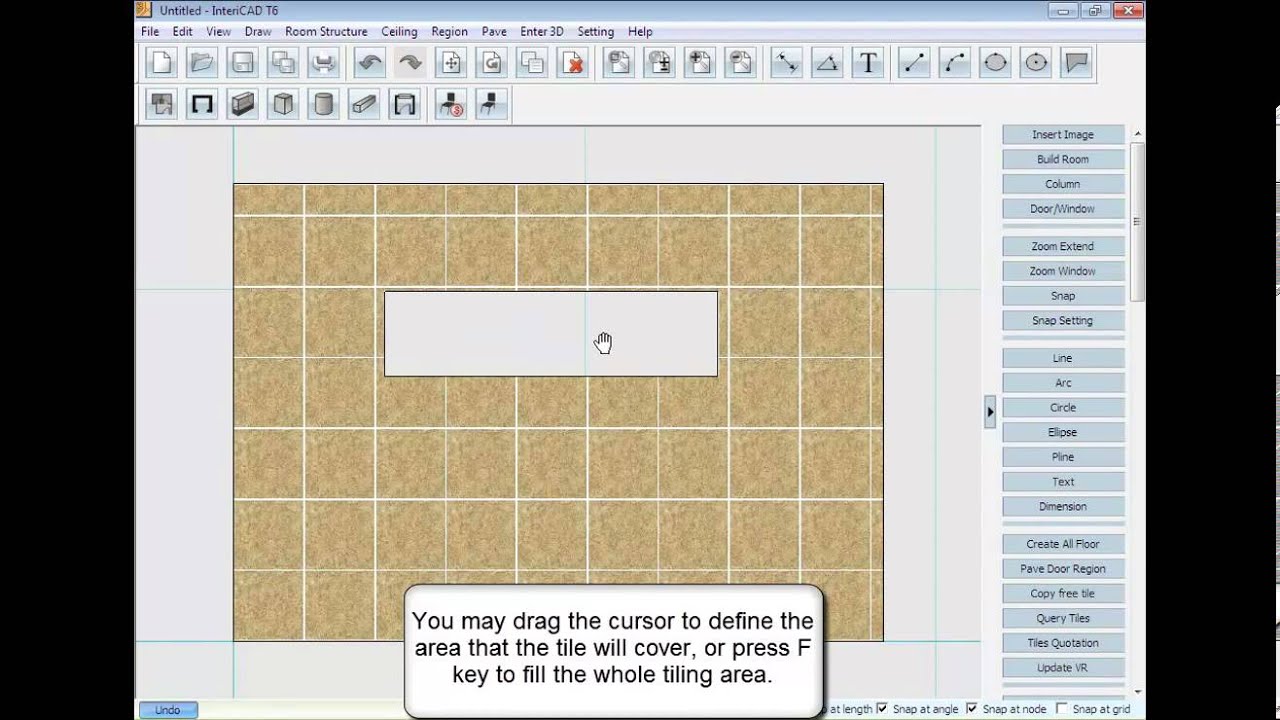Click the Delete red X icon
This screenshot has height=720, width=1280.
click(573, 63)
